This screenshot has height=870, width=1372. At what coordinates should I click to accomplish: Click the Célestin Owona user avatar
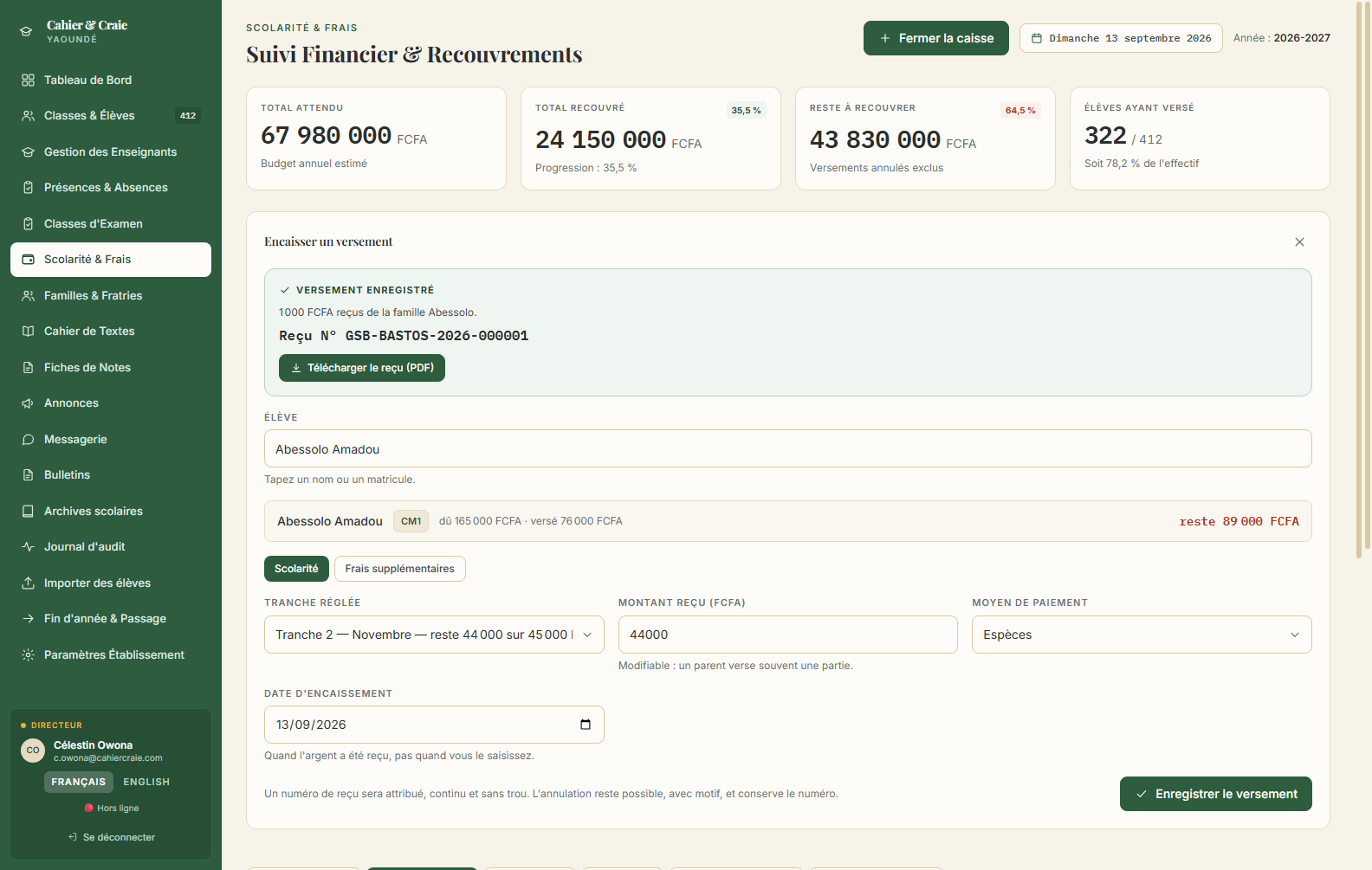33,751
